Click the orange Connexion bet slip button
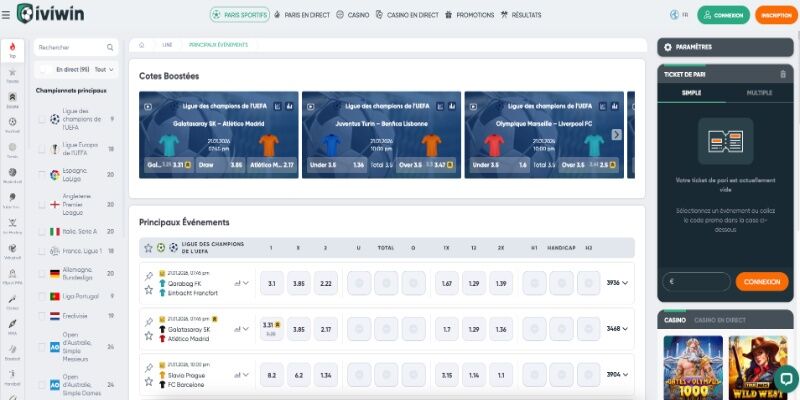Screen dimensions: 800x400 762,282
